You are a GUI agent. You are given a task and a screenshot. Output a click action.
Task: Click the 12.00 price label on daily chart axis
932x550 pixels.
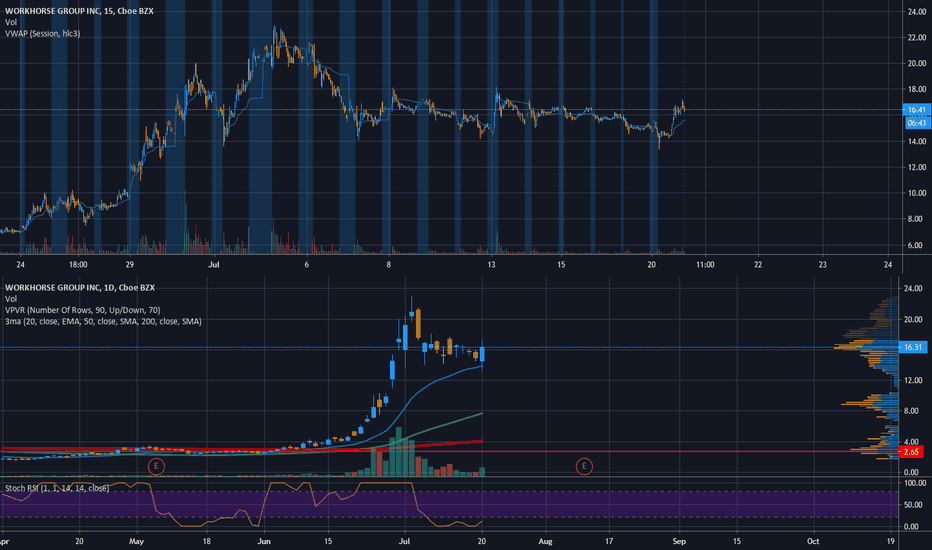pyautogui.click(x=913, y=380)
